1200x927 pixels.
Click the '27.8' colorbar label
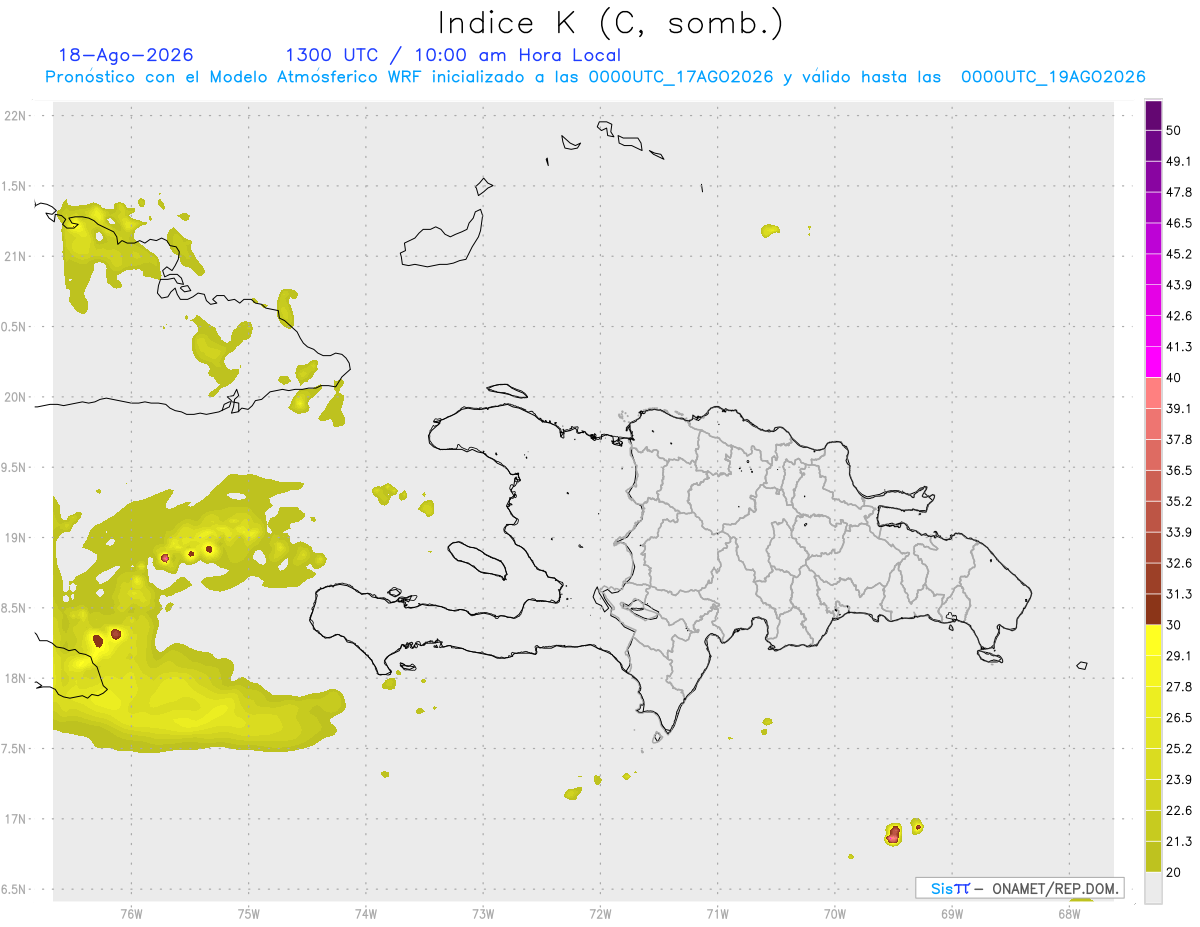tap(1179, 687)
